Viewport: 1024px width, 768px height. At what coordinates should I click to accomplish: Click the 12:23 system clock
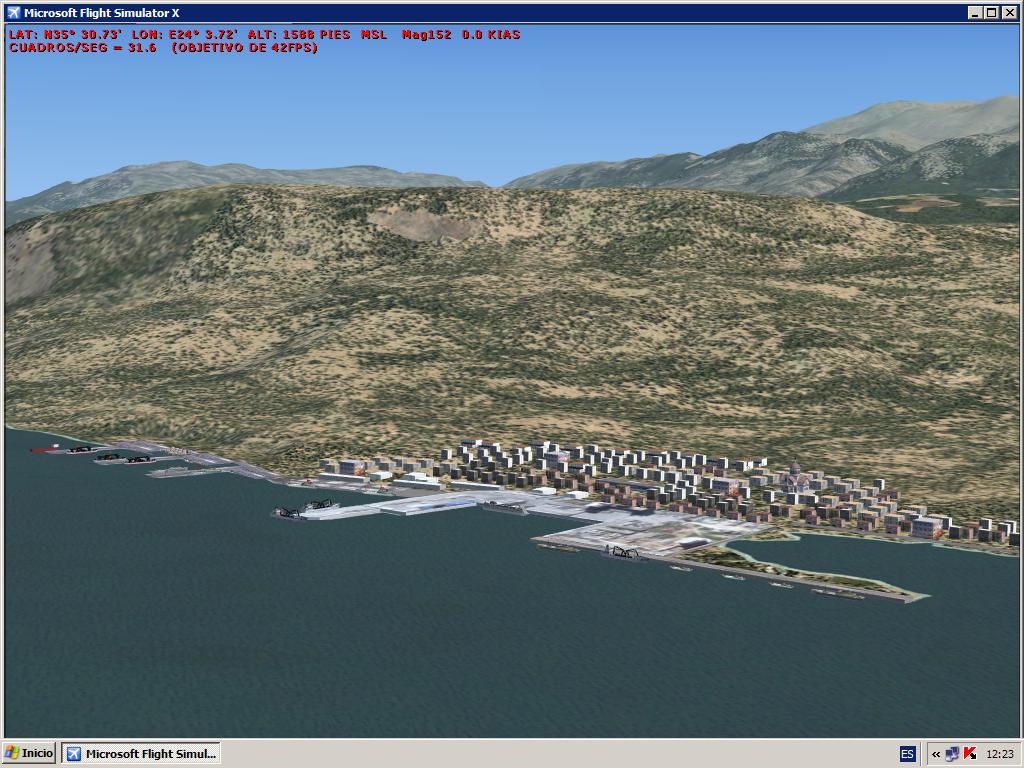click(x=999, y=754)
